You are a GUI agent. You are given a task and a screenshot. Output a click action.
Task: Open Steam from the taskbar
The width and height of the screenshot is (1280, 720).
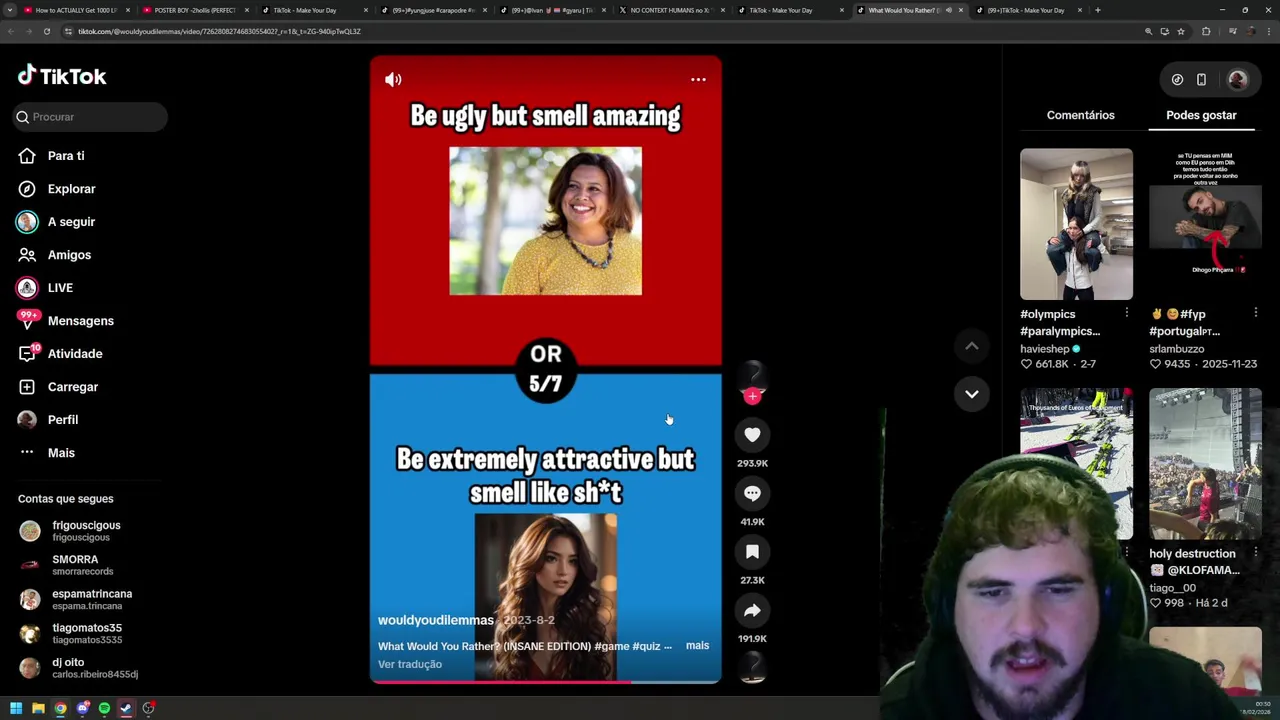[x=126, y=708]
